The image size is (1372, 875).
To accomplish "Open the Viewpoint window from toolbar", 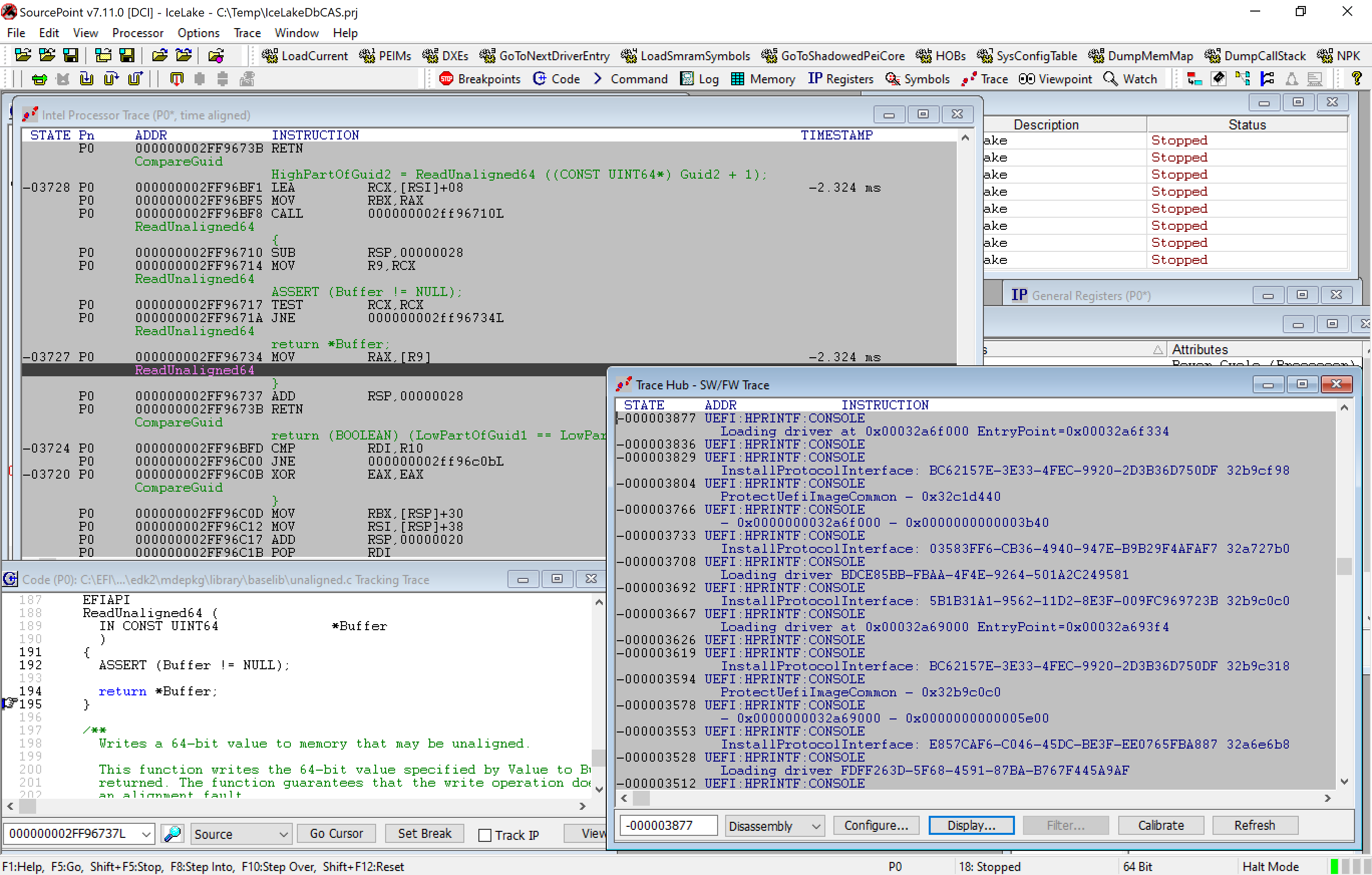I will click(x=1055, y=79).
